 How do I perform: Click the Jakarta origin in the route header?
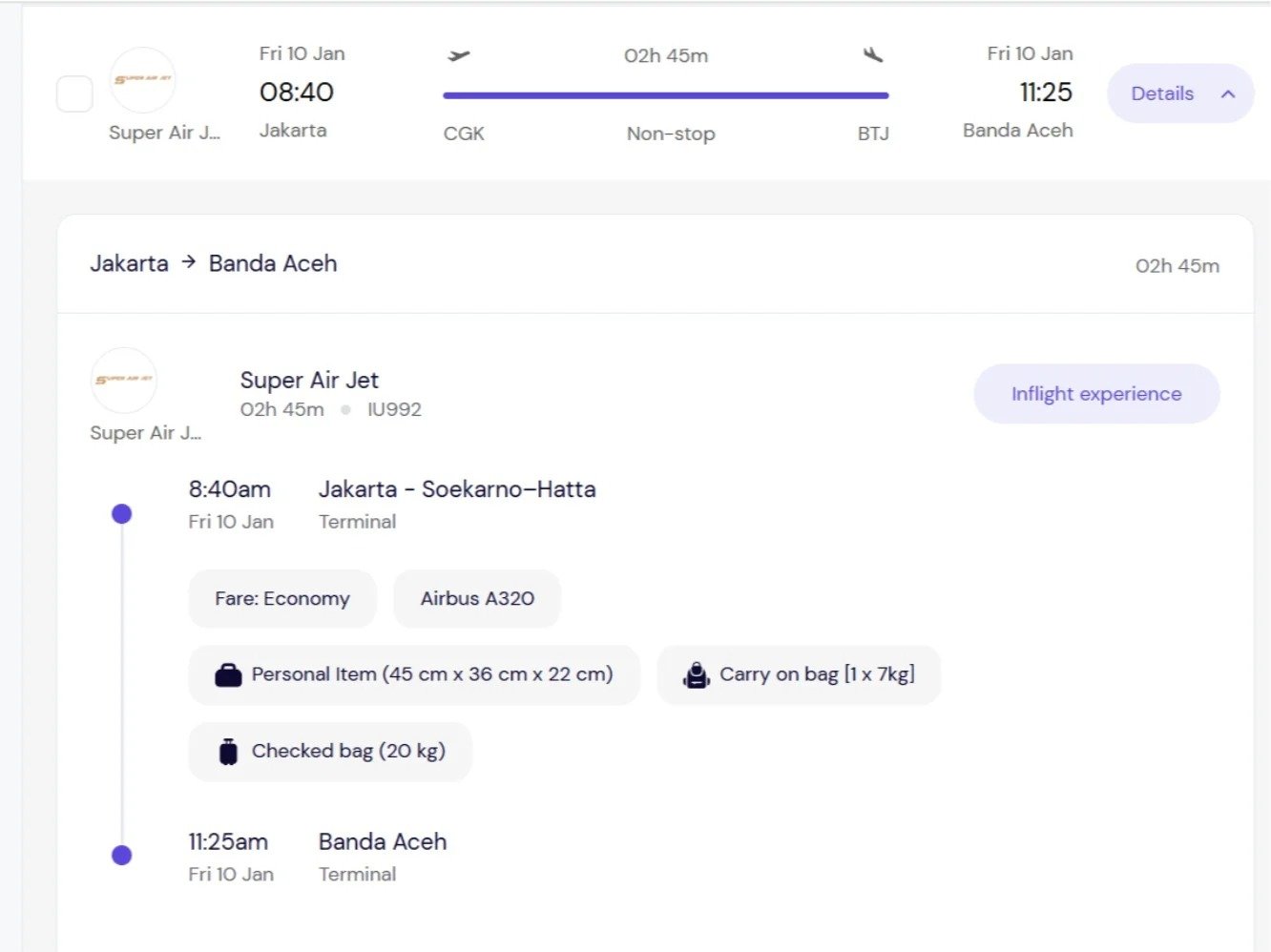tap(129, 263)
